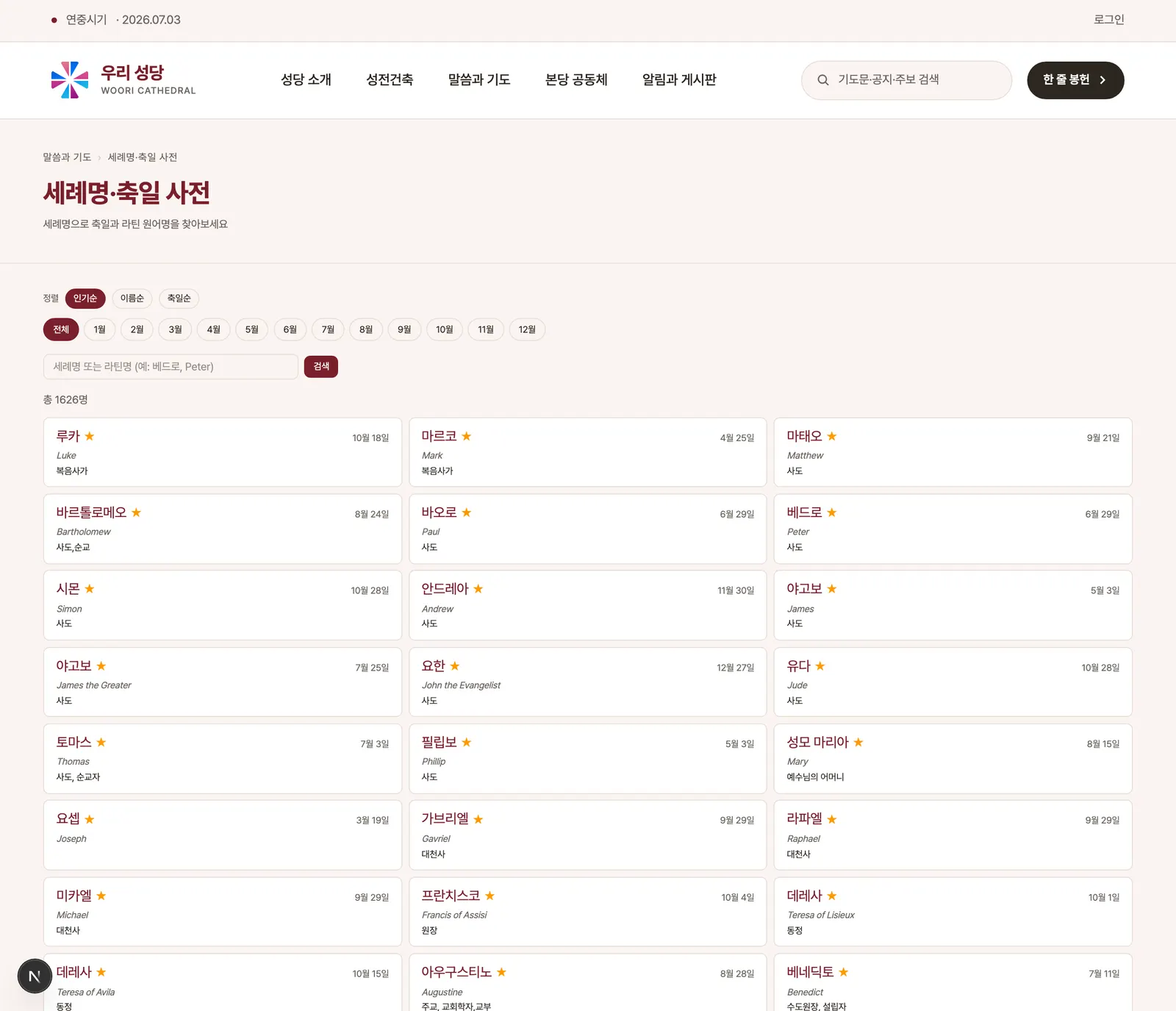
Task: Click the star beside 미카엘
Action: 101,896
